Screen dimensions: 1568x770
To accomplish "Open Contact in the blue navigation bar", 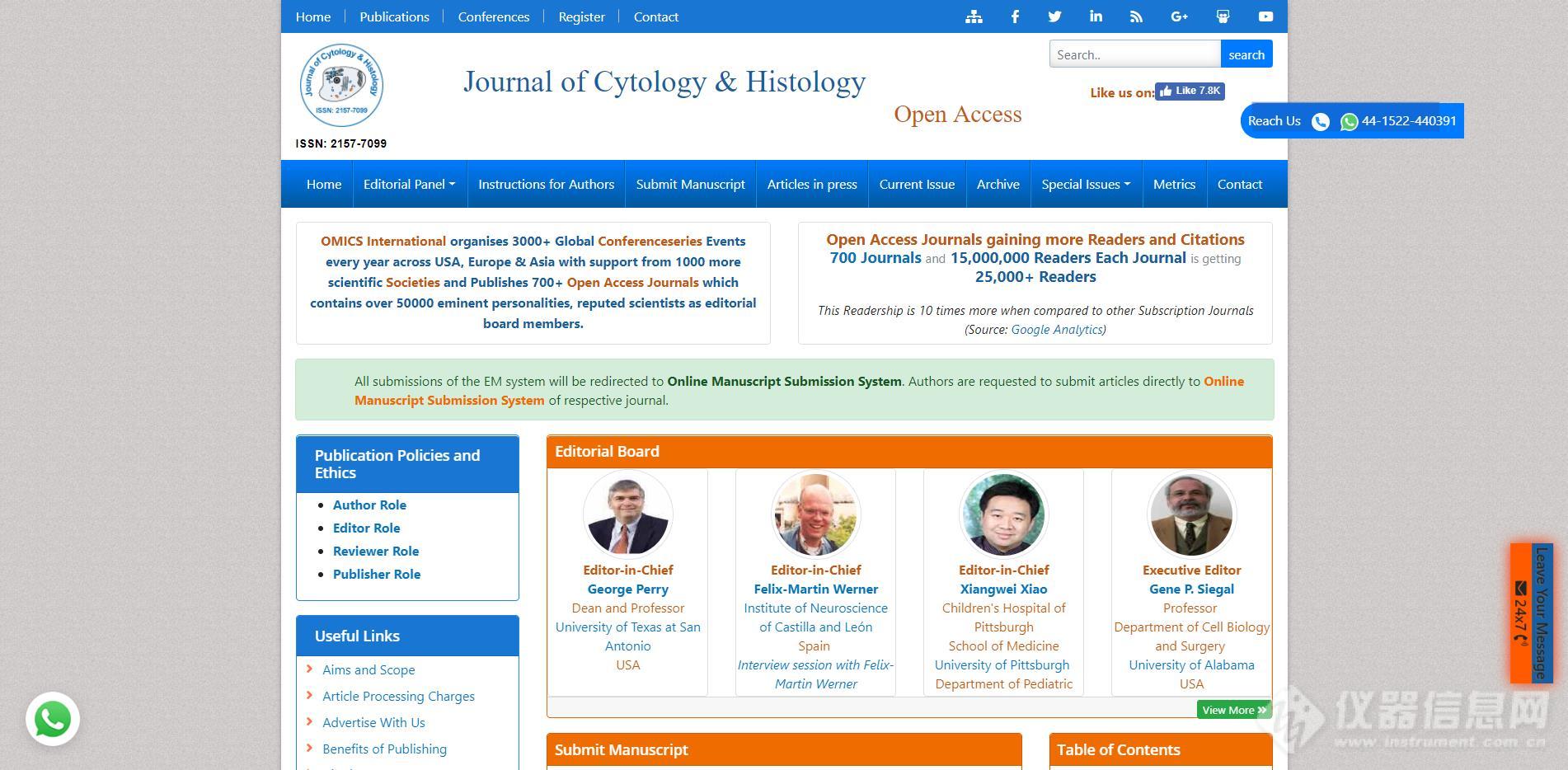I will tap(1240, 184).
